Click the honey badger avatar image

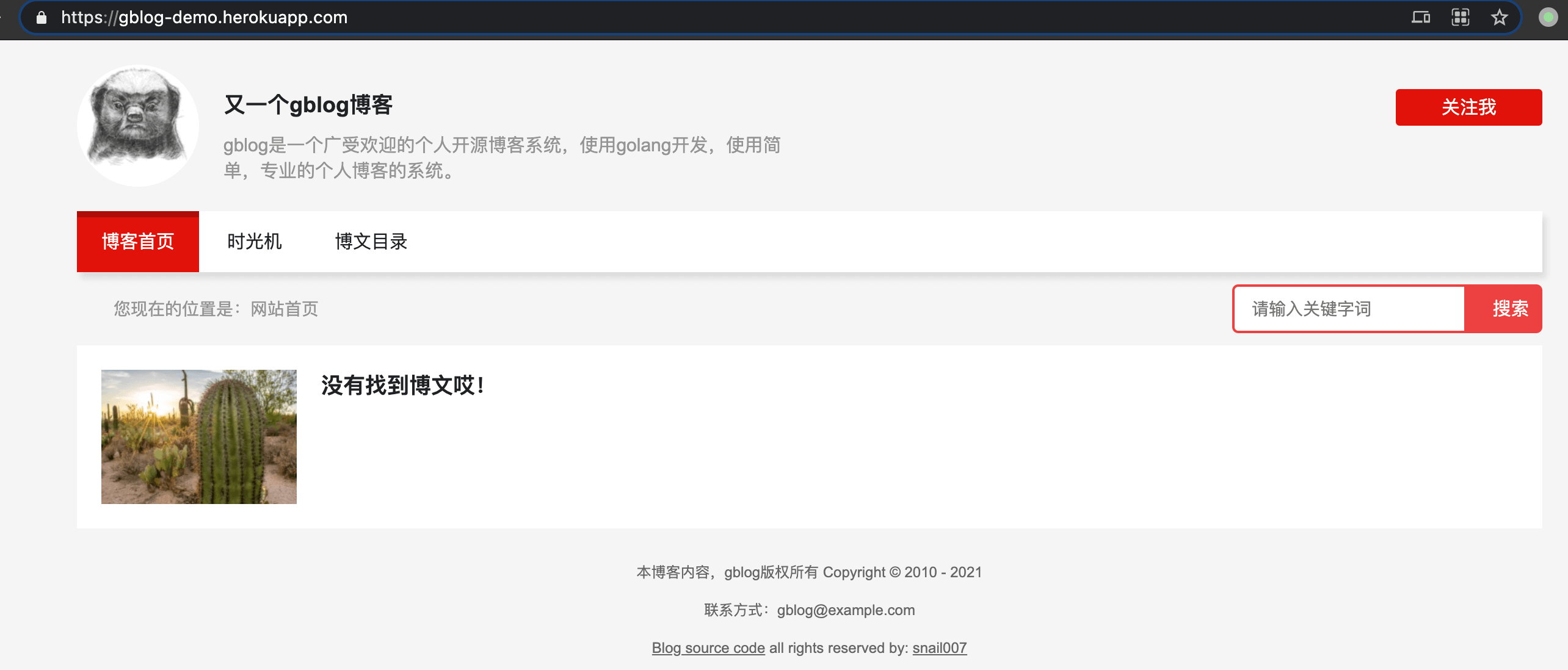(138, 126)
